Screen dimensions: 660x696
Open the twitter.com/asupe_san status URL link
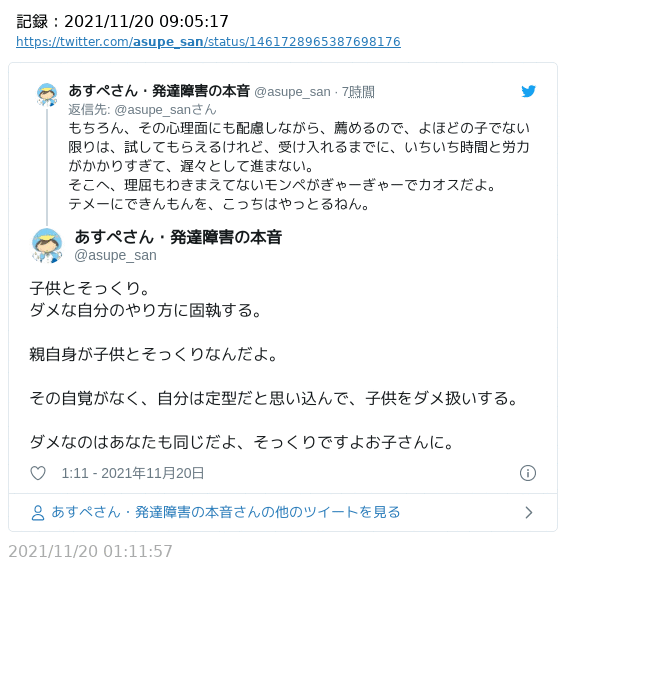click(x=209, y=42)
